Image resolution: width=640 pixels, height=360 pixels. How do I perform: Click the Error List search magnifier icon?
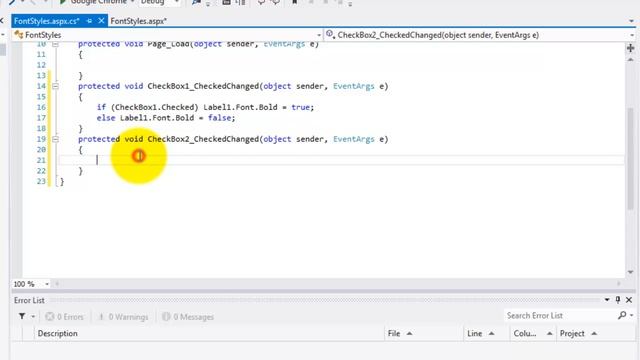(622, 315)
